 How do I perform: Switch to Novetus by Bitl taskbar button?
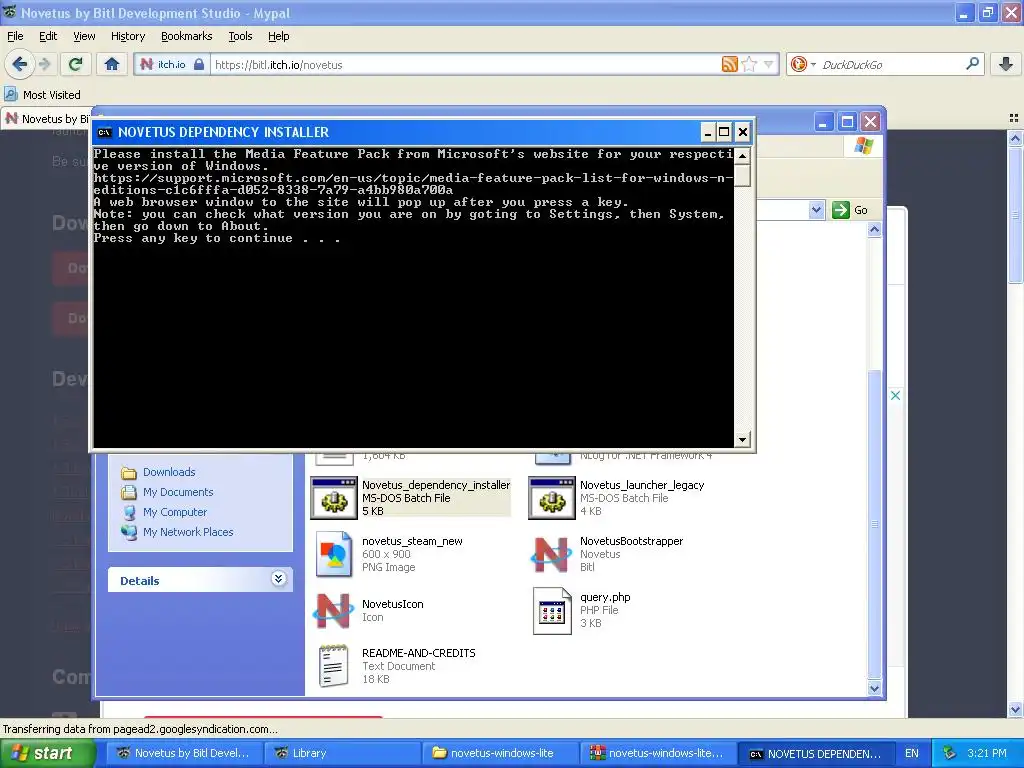coord(185,753)
